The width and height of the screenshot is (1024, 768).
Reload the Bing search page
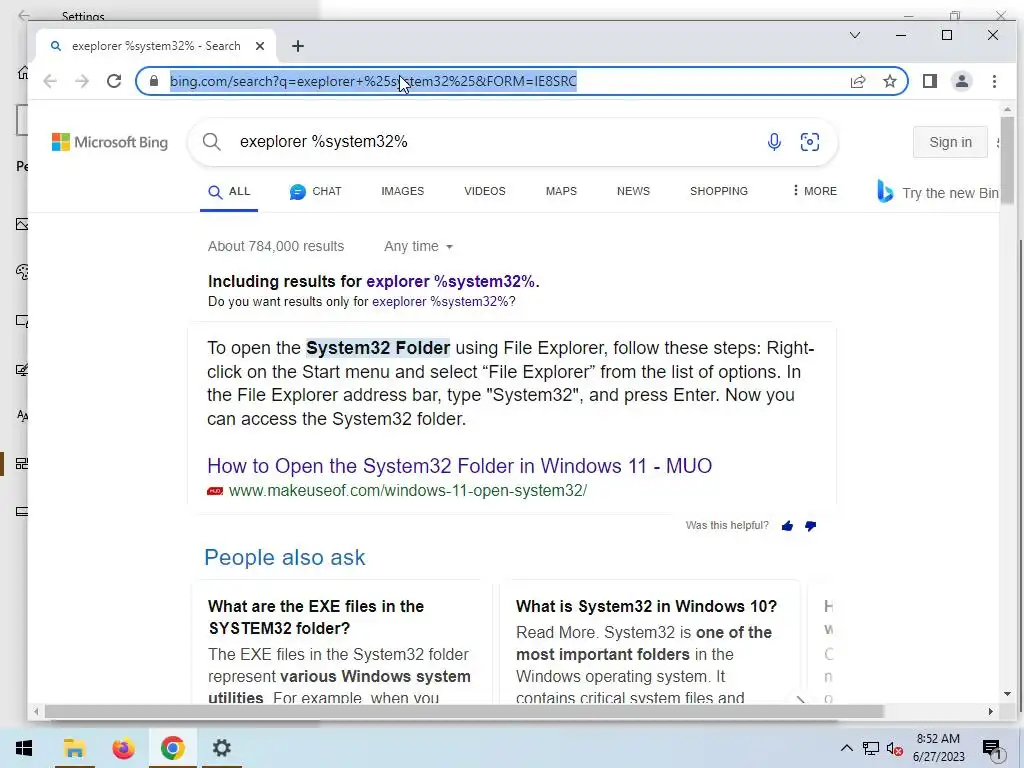[x=114, y=81]
